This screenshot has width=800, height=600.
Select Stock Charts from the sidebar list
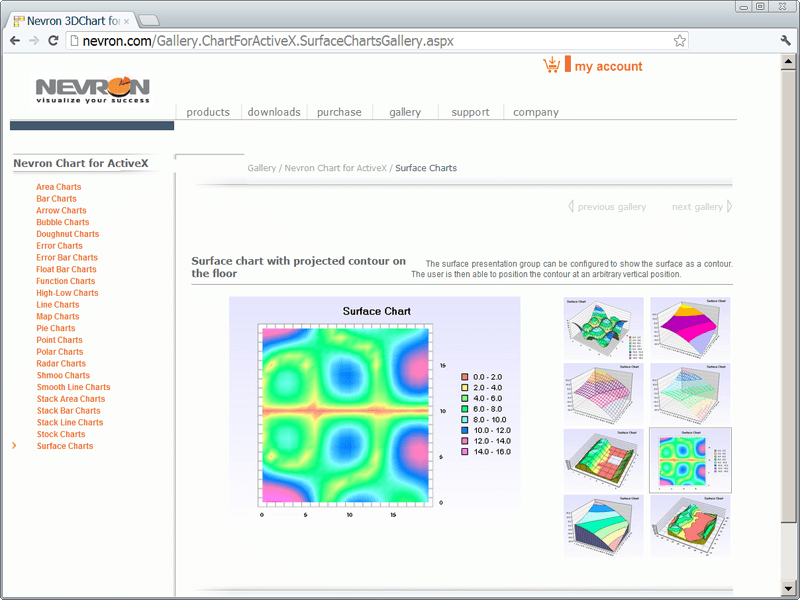point(60,434)
